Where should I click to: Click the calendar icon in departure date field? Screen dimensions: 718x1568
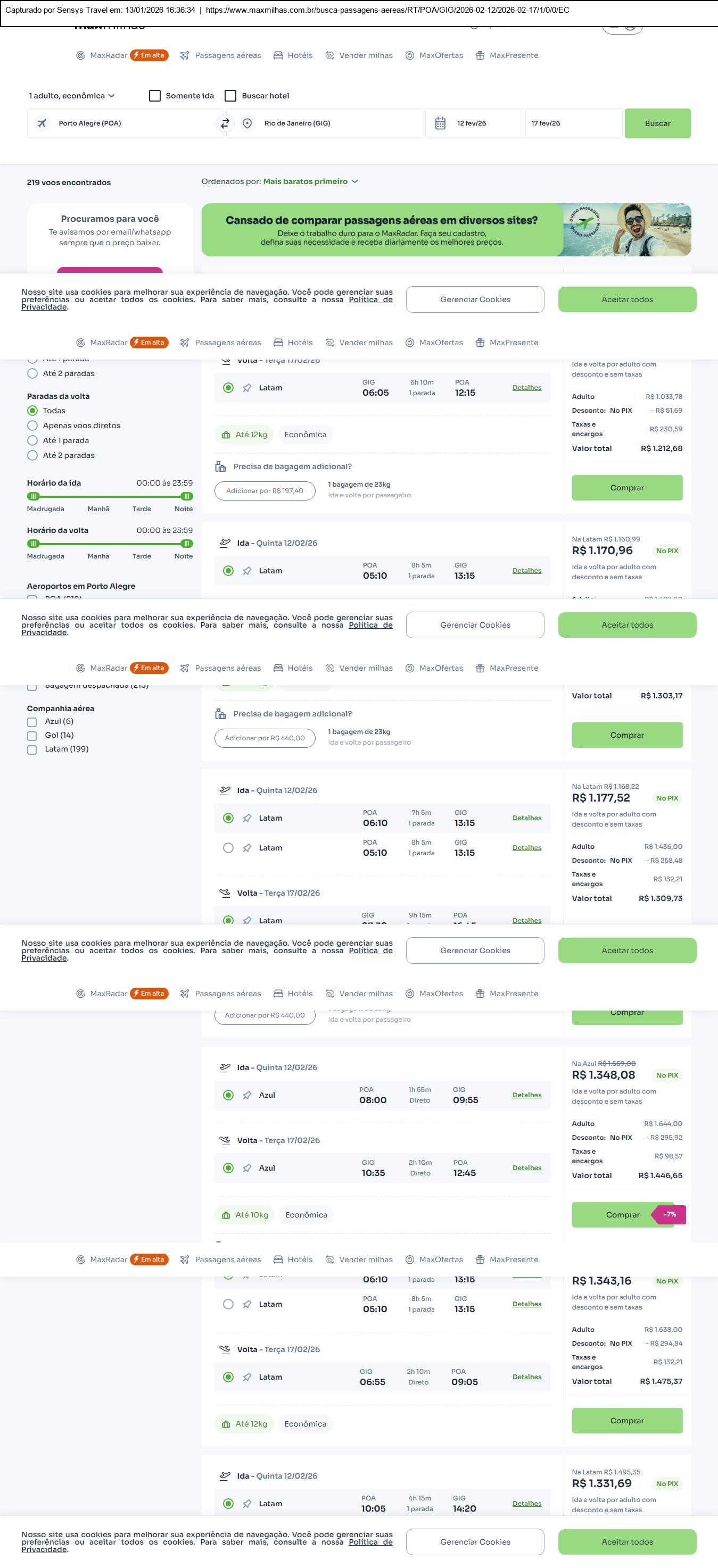(440, 123)
